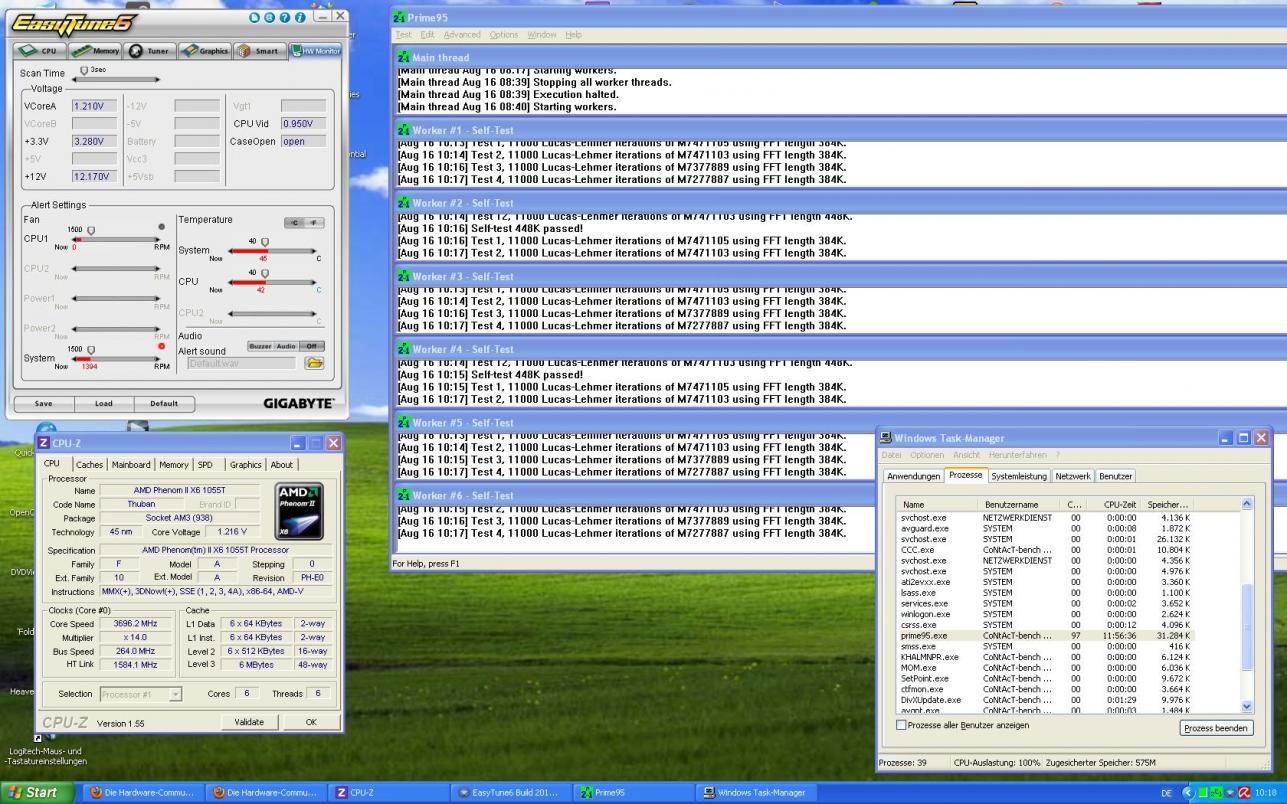
Task: Click the process list scrollbar down arrow
Action: 1247,706
